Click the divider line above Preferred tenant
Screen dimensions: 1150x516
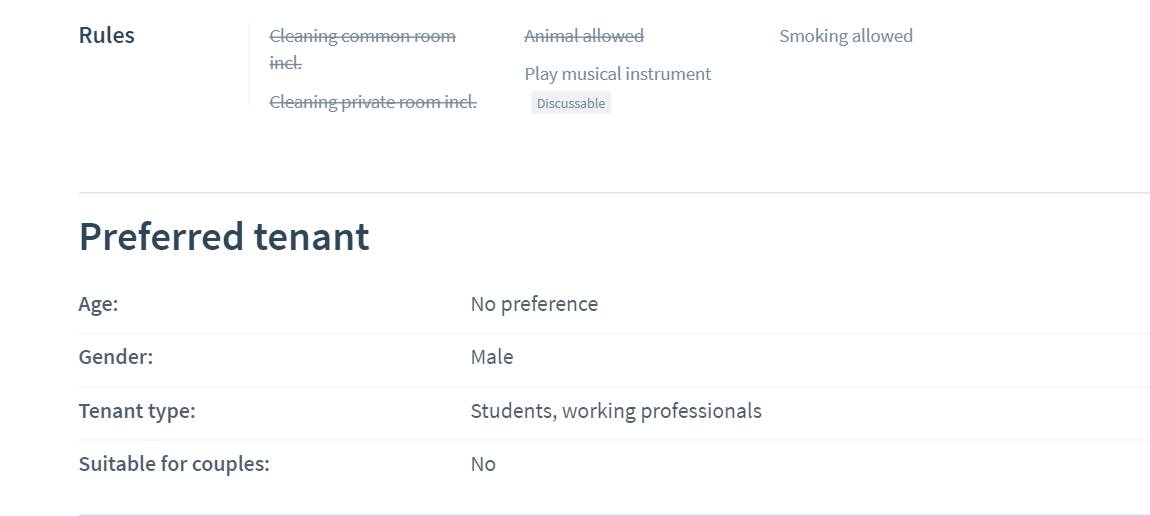tap(614, 193)
